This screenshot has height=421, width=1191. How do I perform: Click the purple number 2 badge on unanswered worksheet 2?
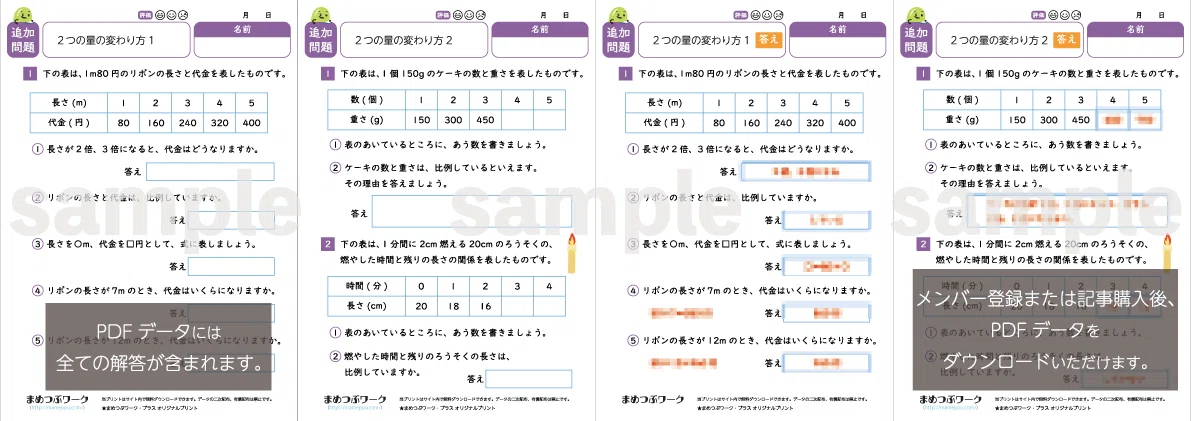click(x=327, y=243)
